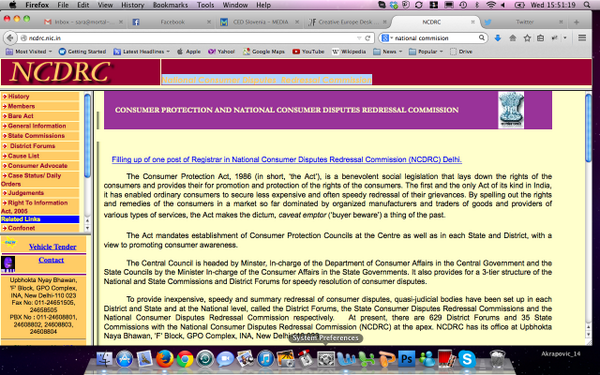Click the main page scrollbar thumb
Image resolution: width=600 pixels, height=375 pixels.
click(x=589, y=128)
